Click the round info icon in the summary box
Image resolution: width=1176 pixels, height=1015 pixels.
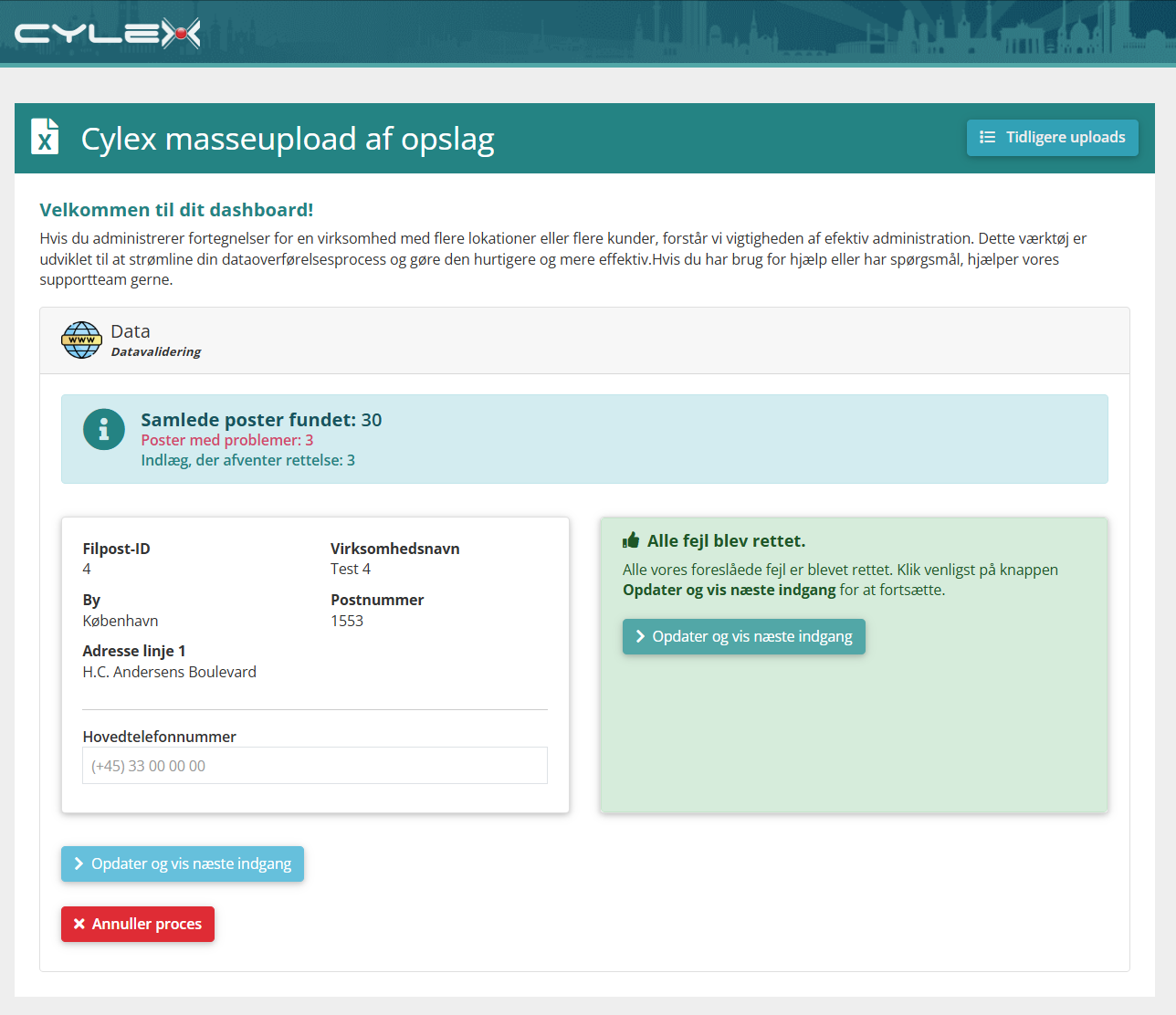(x=104, y=429)
